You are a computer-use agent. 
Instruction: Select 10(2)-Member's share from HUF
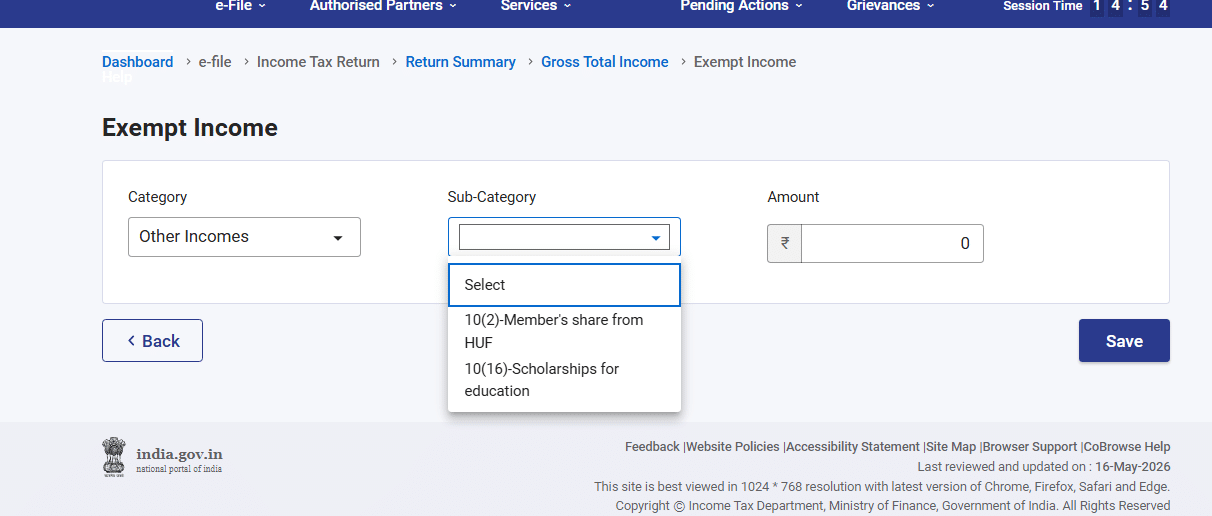pyautogui.click(x=564, y=331)
